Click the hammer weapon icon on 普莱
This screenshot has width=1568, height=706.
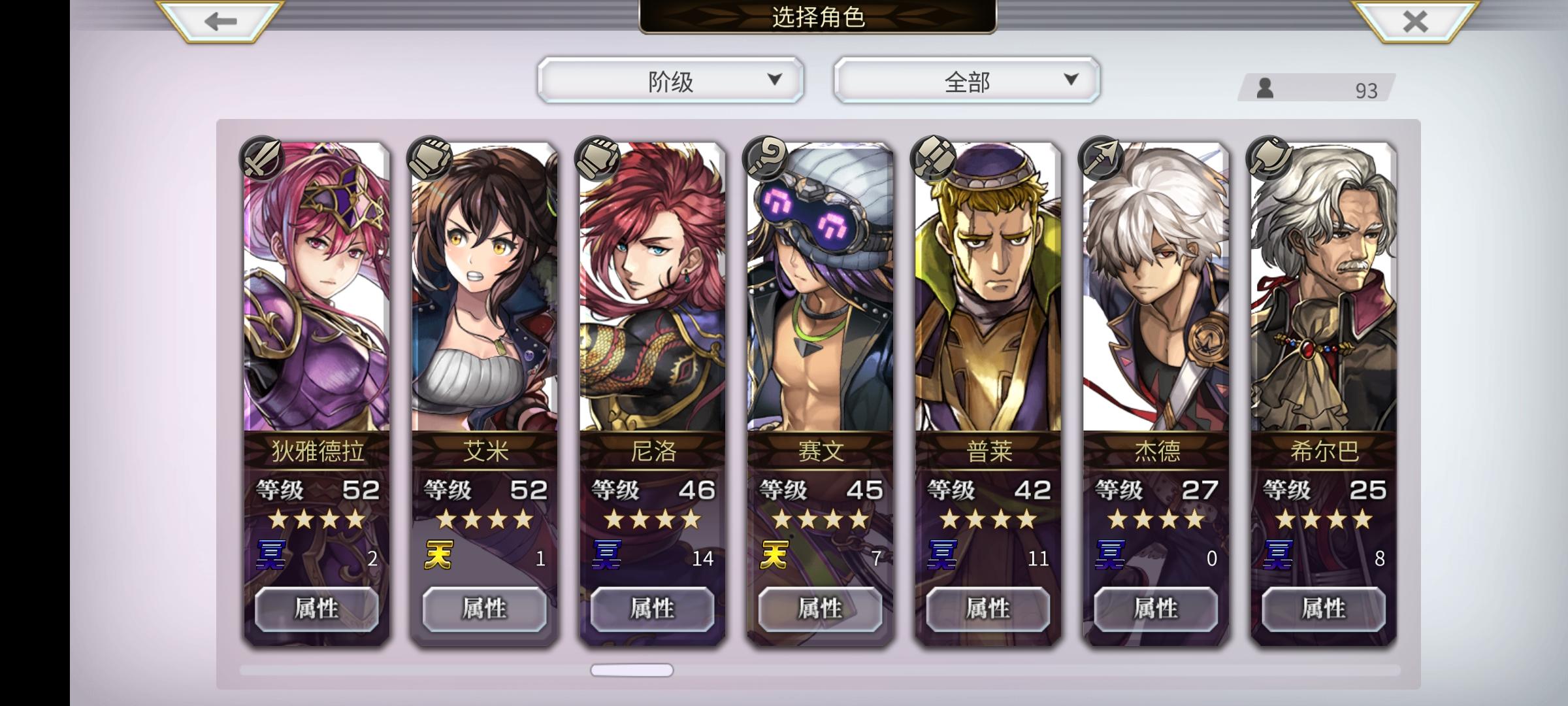pyautogui.click(x=933, y=158)
